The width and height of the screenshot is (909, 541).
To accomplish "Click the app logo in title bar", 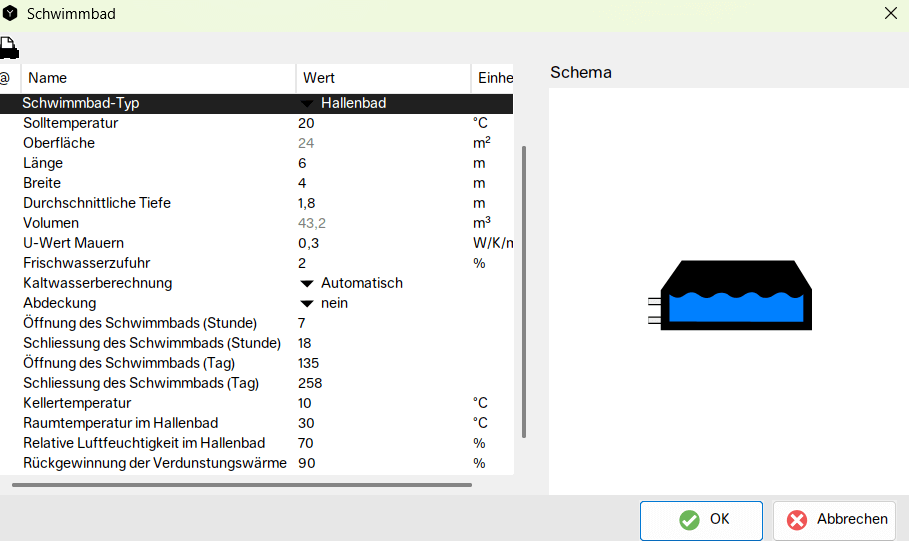I will pos(11,14).
